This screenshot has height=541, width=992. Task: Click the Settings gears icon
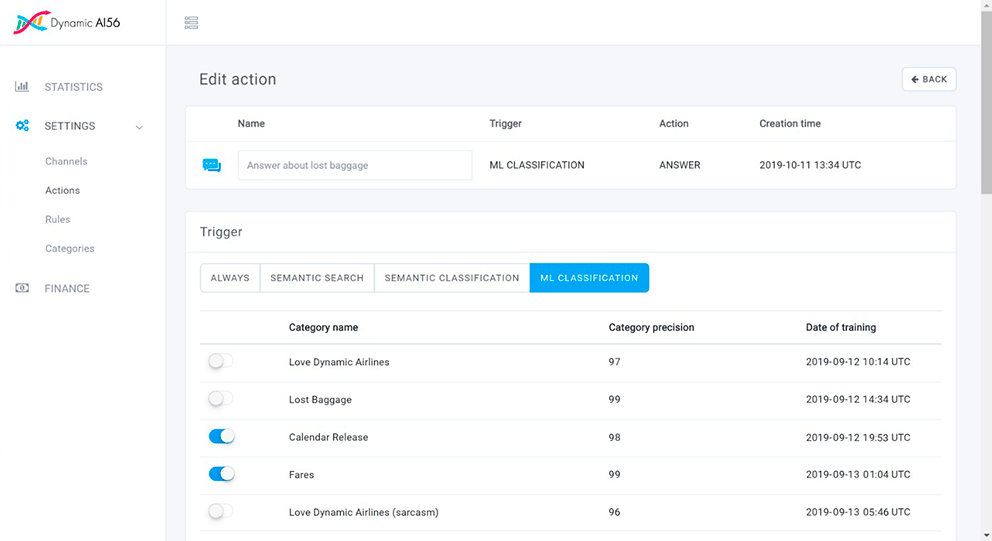point(22,126)
